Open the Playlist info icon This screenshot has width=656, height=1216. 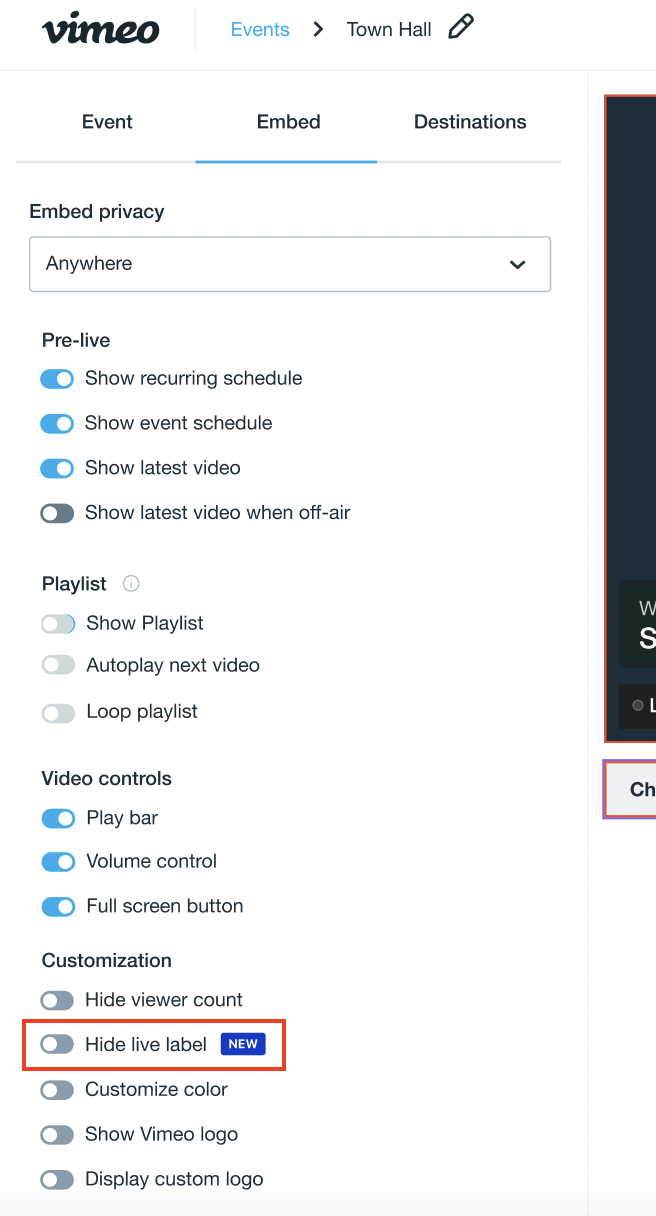(x=131, y=583)
